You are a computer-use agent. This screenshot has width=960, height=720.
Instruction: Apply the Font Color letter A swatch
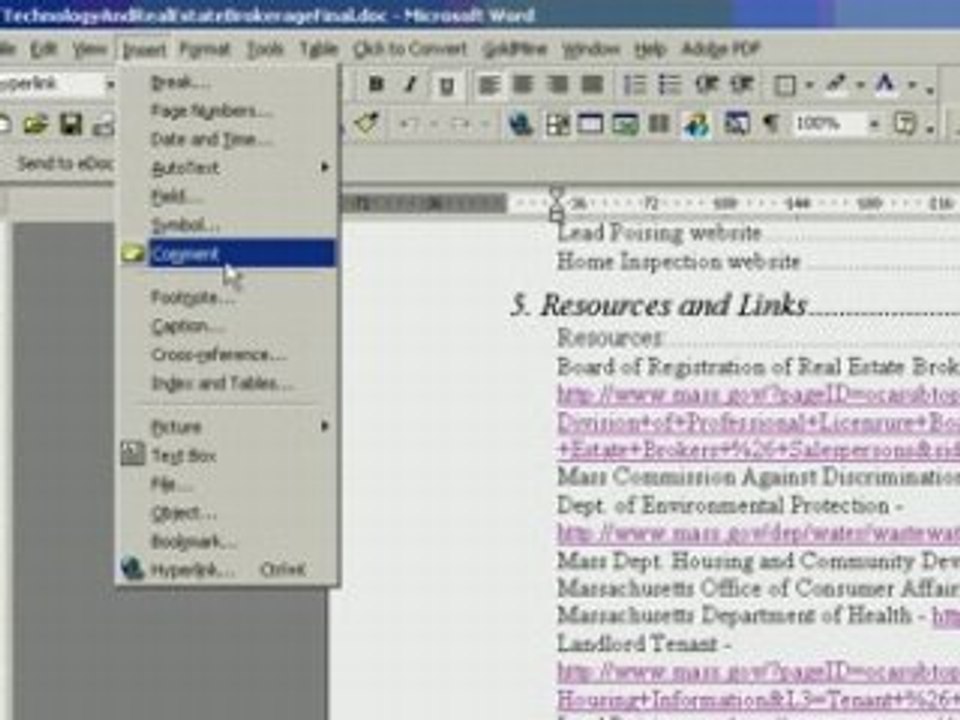[886, 84]
